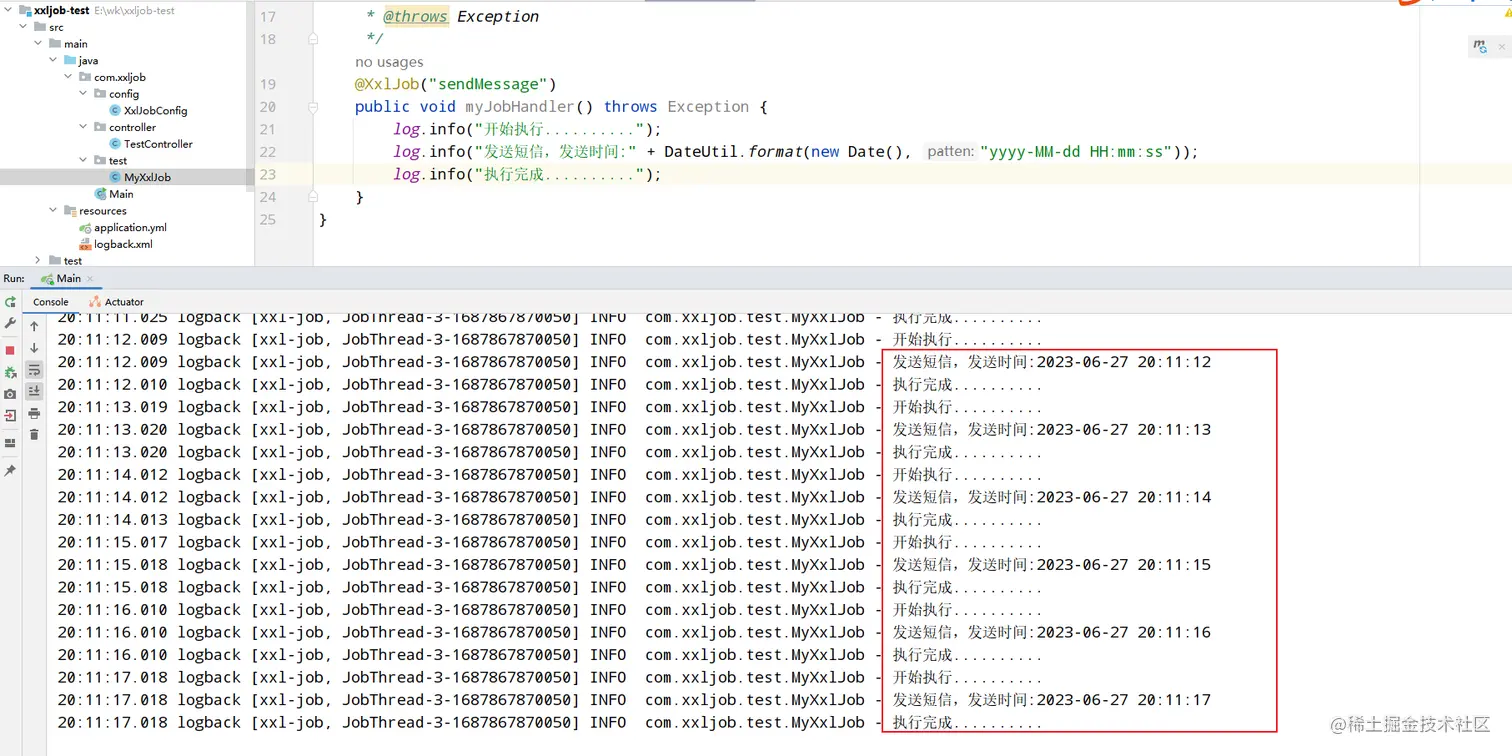Collapse the main folder
Viewport: 1512px width, 756px height.
(39, 44)
